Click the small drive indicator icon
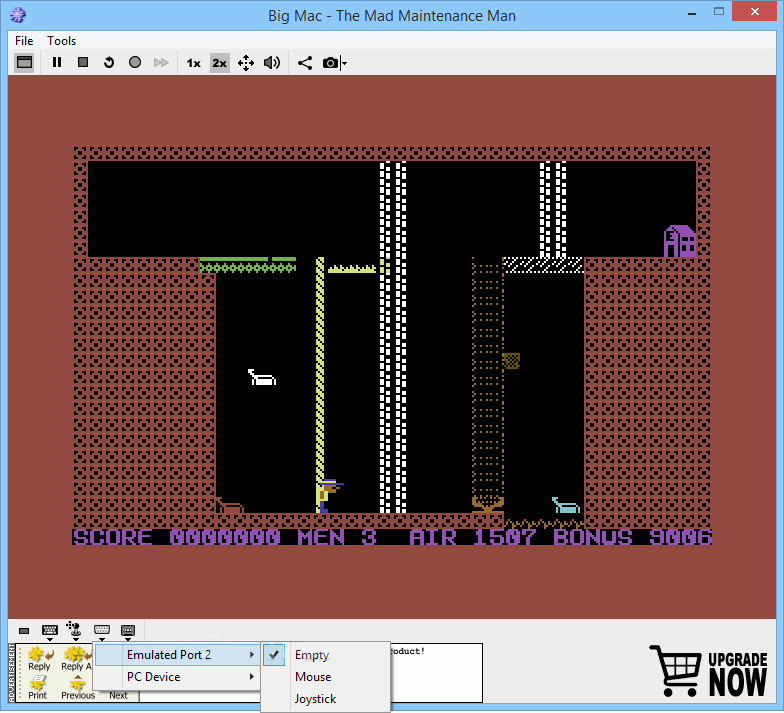This screenshot has width=784, height=713. (24, 631)
